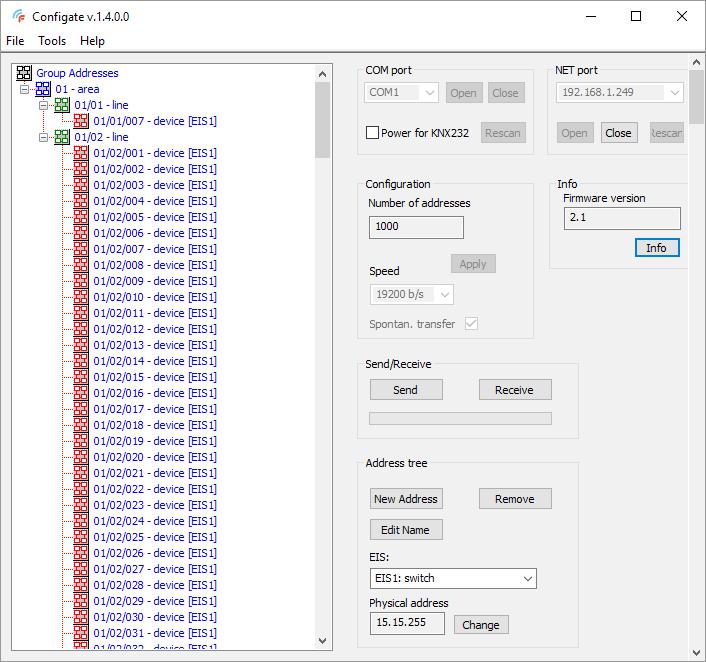Click the tree scrollbar up arrow
706x662 pixels.
pos(322,74)
